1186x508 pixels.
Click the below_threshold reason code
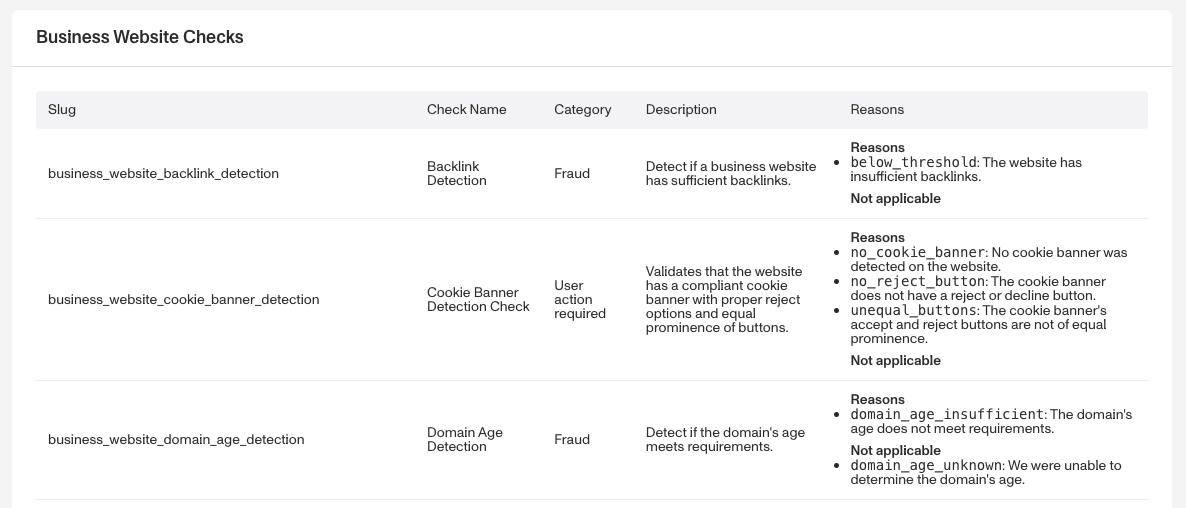coord(913,163)
